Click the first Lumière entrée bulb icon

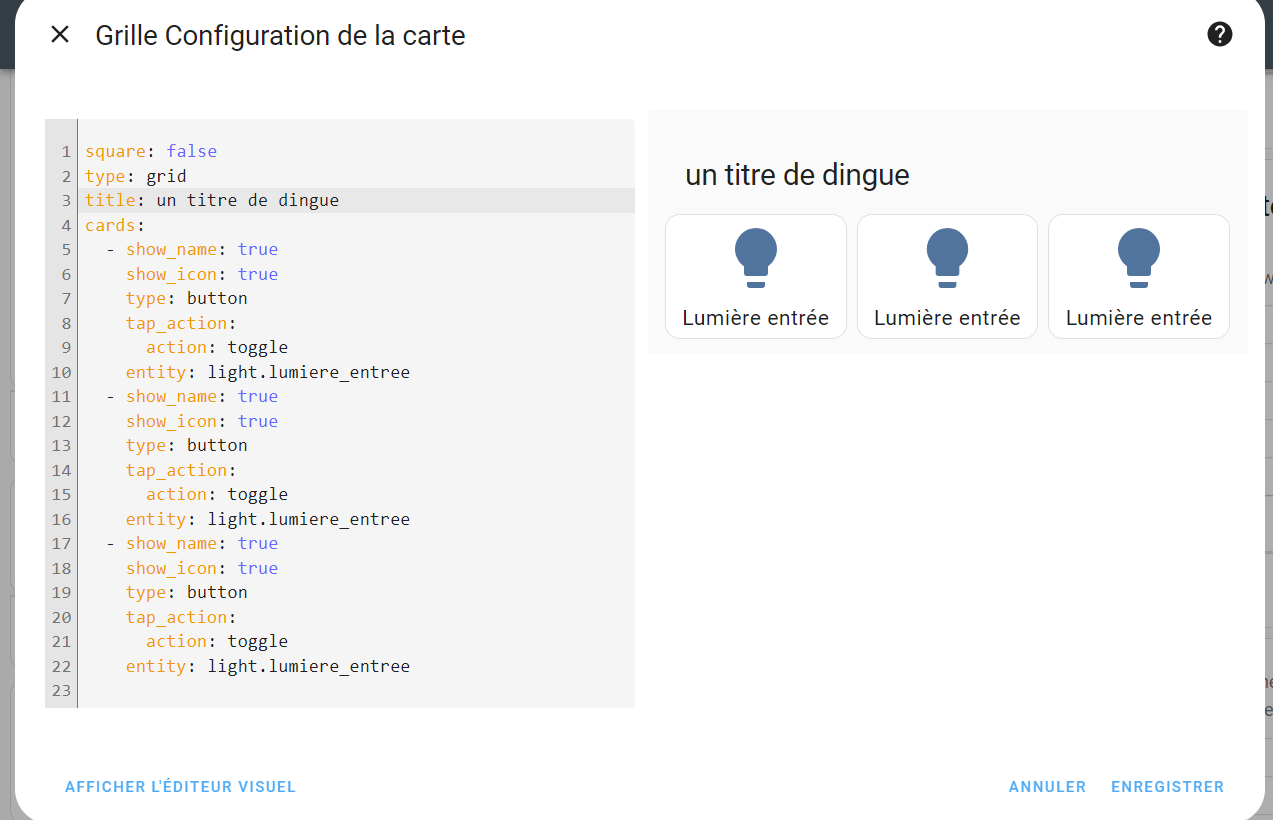click(x=756, y=257)
